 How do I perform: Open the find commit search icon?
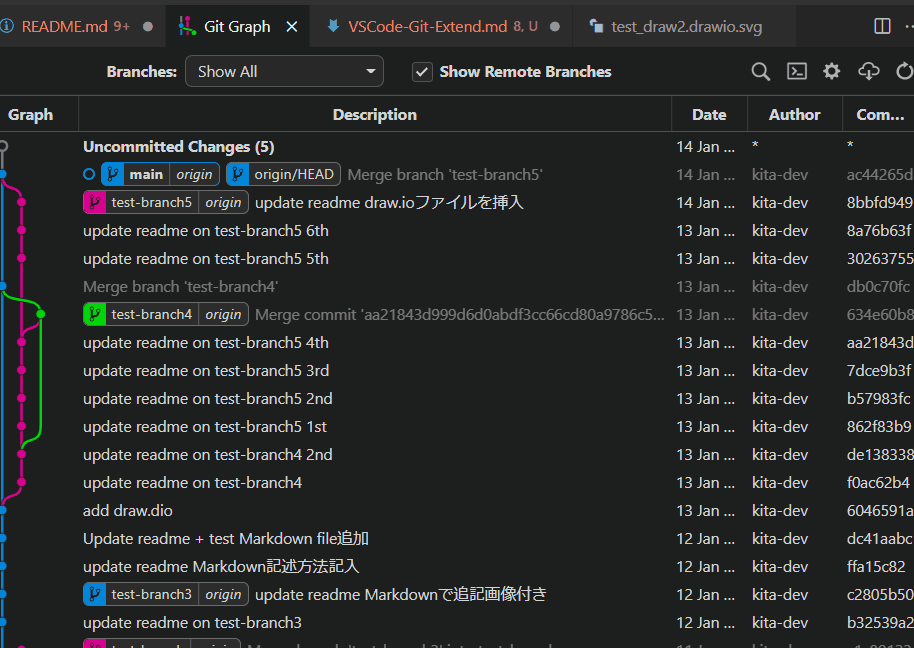(760, 71)
